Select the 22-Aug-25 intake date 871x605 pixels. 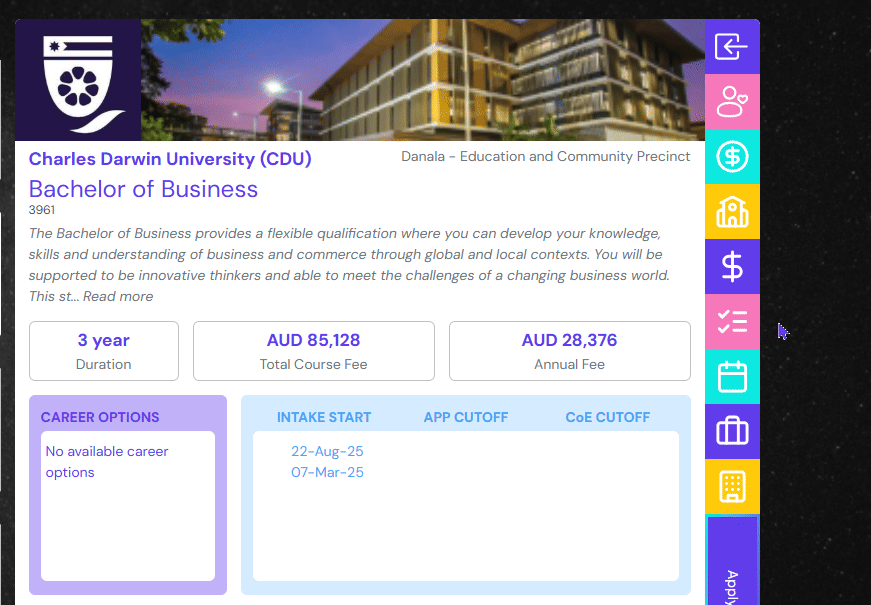click(x=327, y=452)
